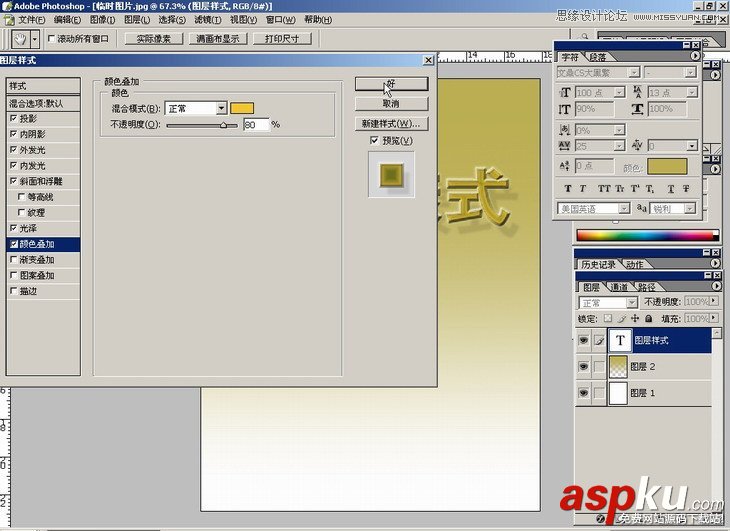Lock position icon in Layers panel

[x=635, y=318]
